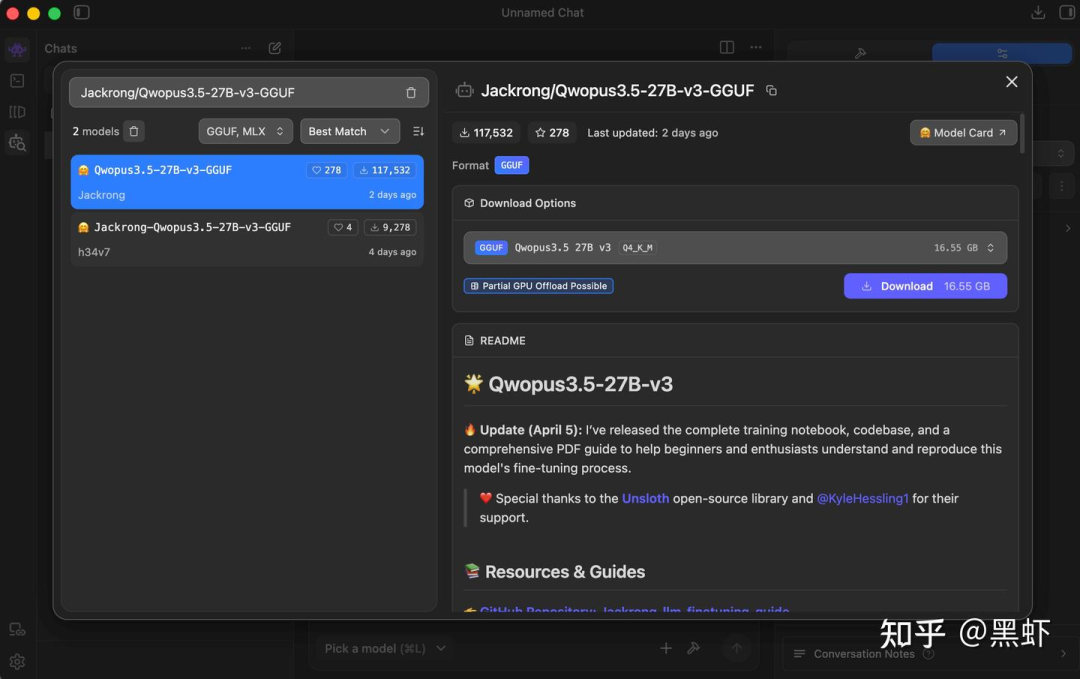Click the Last updated: 2 days ago text

coord(652,133)
